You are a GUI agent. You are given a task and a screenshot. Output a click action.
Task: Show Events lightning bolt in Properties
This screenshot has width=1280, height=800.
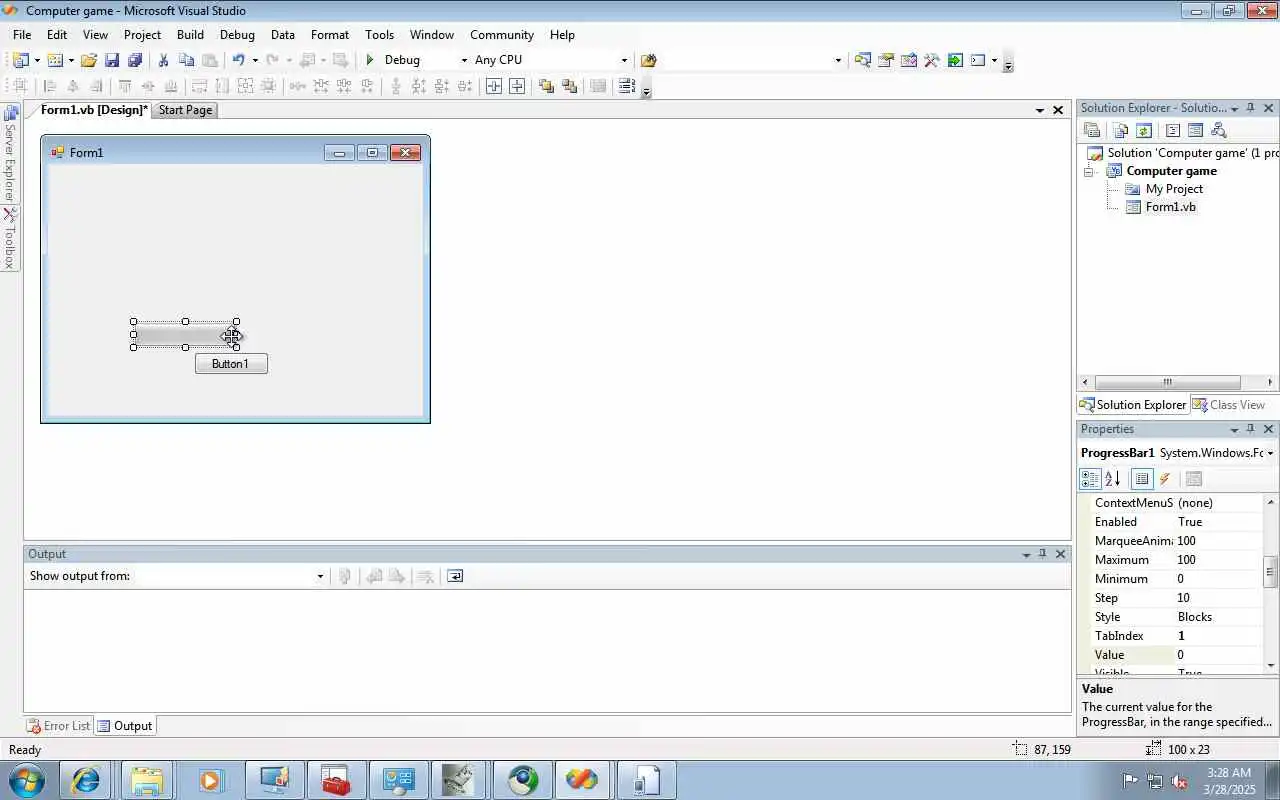[1165, 479]
